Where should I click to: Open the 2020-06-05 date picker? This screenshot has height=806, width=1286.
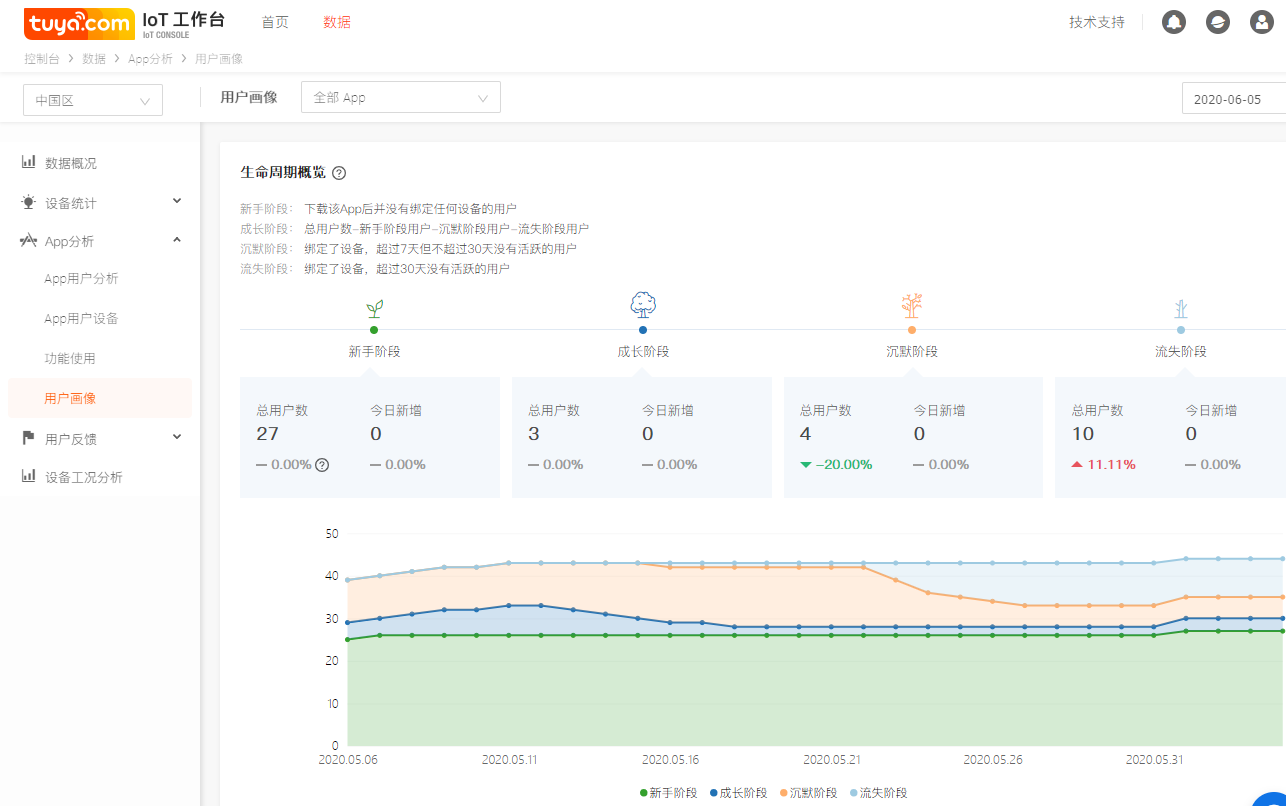[x=1234, y=99]
